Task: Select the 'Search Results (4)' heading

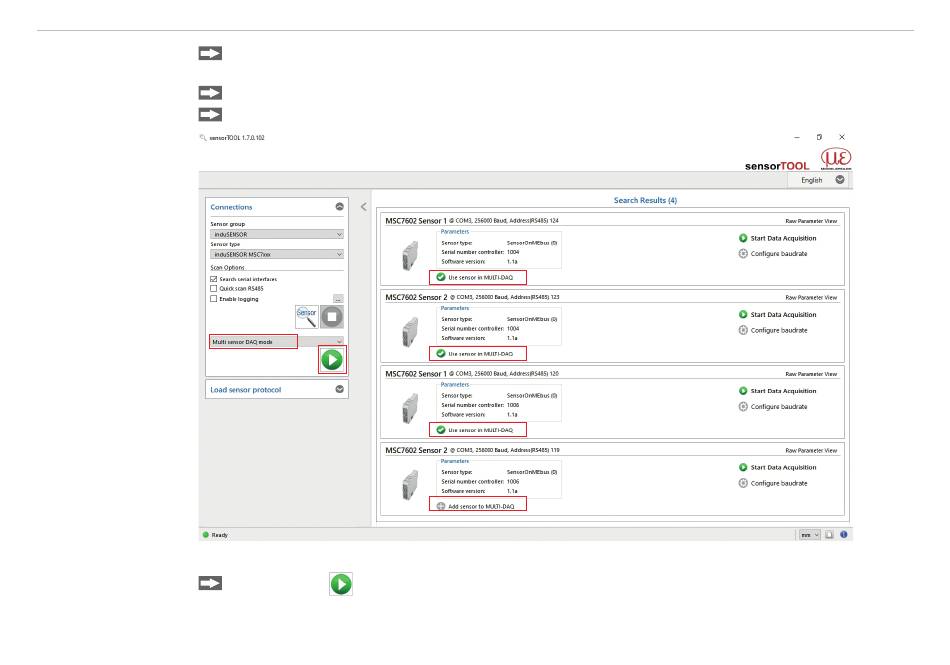Action: point(645,200)
